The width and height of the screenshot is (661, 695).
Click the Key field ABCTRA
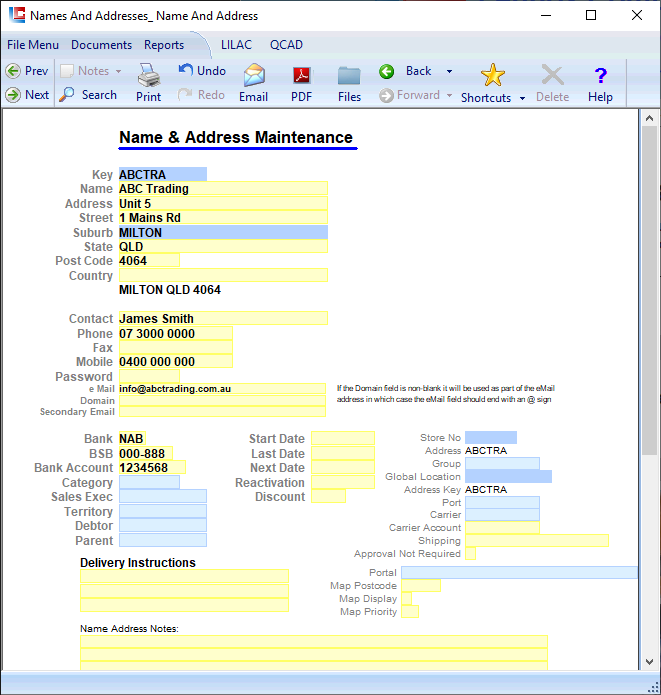point(163,174)
